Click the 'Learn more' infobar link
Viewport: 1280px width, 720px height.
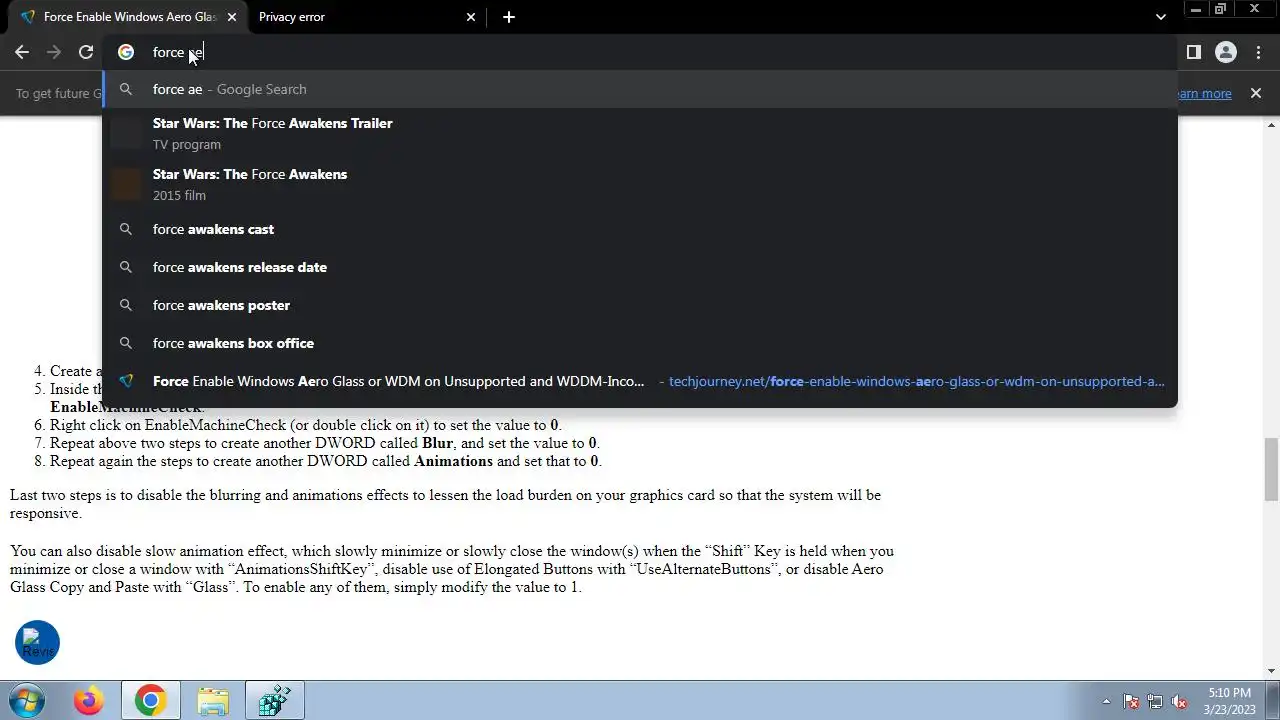tap(1203, 93)
